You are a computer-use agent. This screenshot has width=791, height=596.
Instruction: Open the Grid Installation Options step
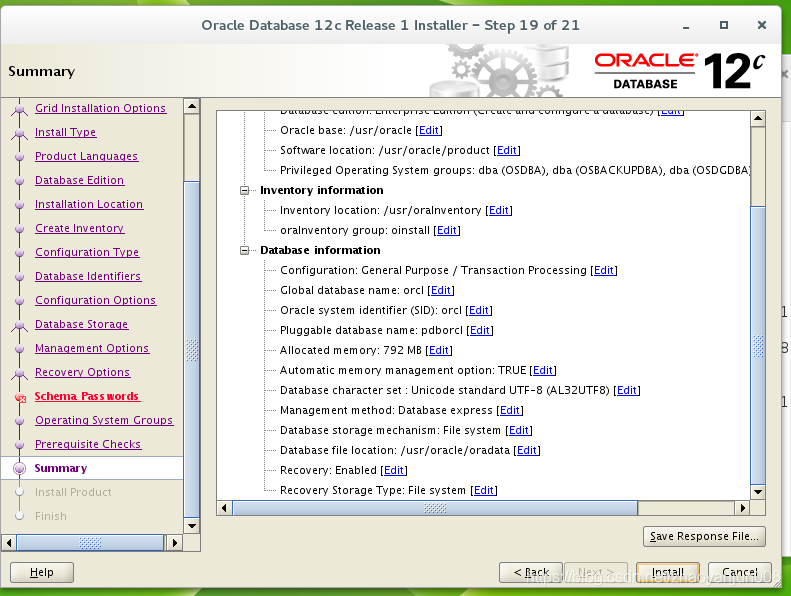click(x=100, y=108)
